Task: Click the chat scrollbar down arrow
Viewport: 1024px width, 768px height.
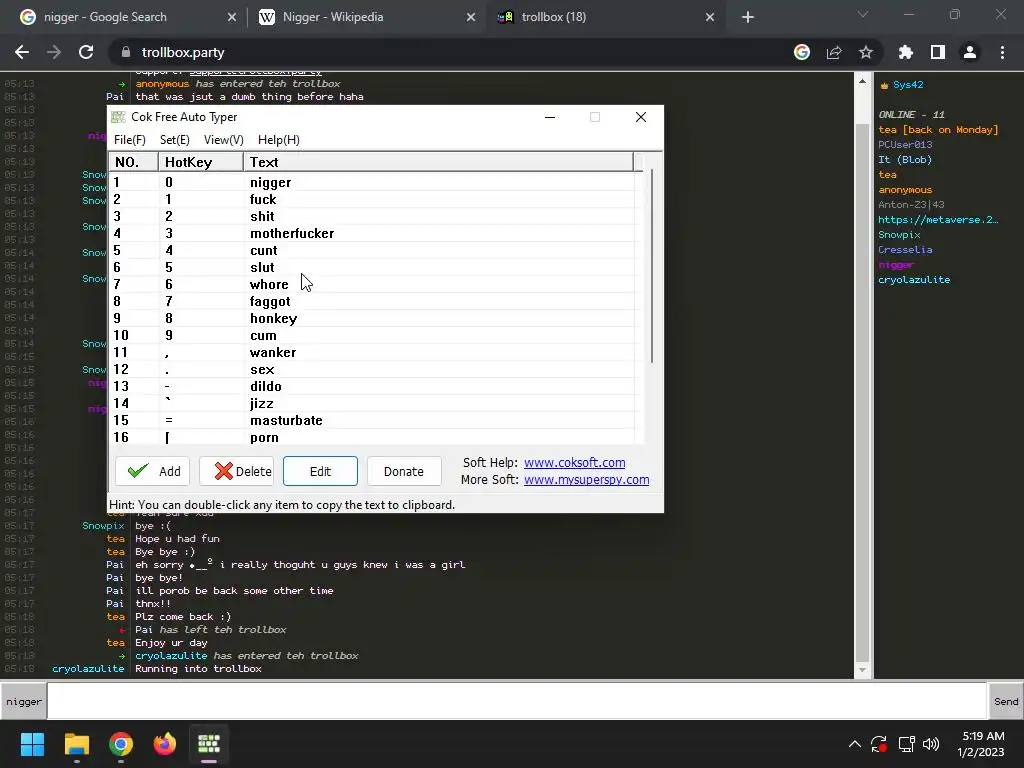Action: pos(863,670)
